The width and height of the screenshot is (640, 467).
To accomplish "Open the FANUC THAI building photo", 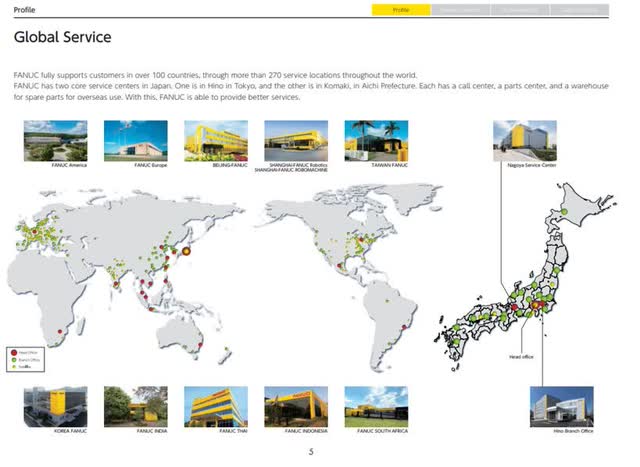I will tap(216, 407).
